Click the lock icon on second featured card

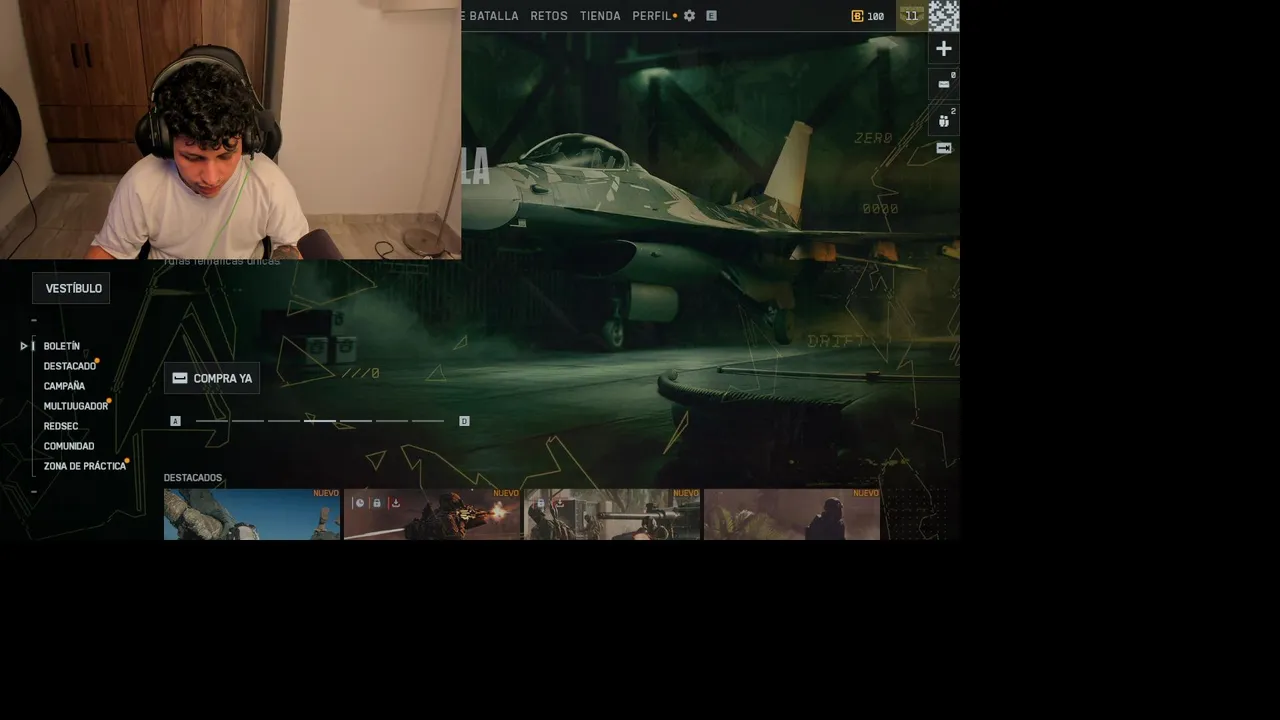[377, 503]
